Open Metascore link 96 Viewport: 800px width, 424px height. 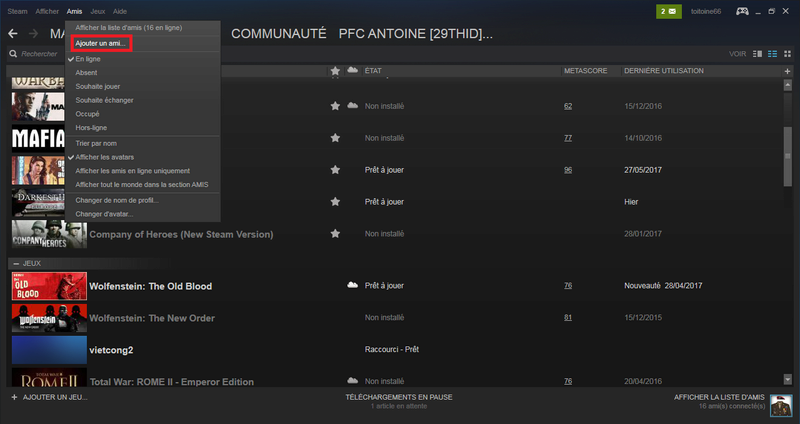pyautogui.click(x=568, y=170)
